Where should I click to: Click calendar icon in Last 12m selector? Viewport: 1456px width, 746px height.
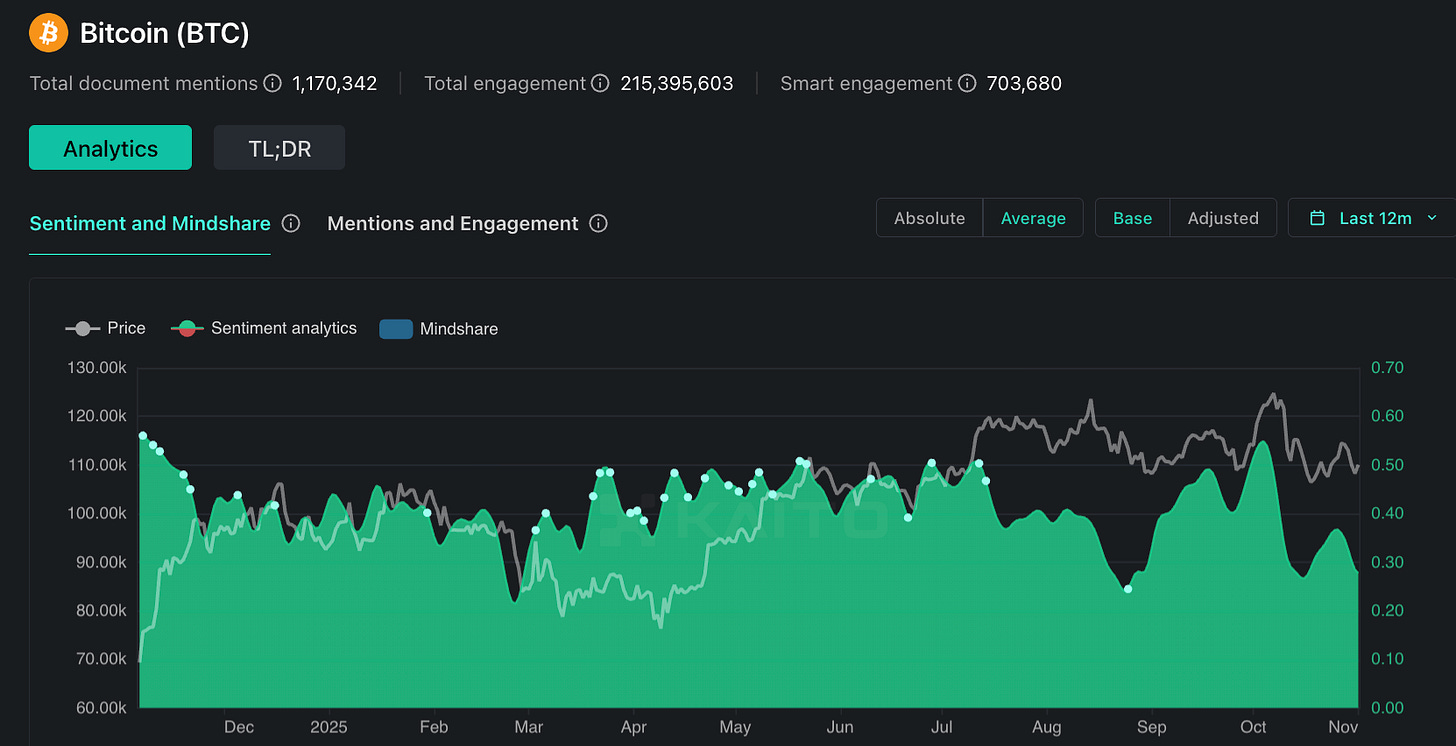(1318, 218)
